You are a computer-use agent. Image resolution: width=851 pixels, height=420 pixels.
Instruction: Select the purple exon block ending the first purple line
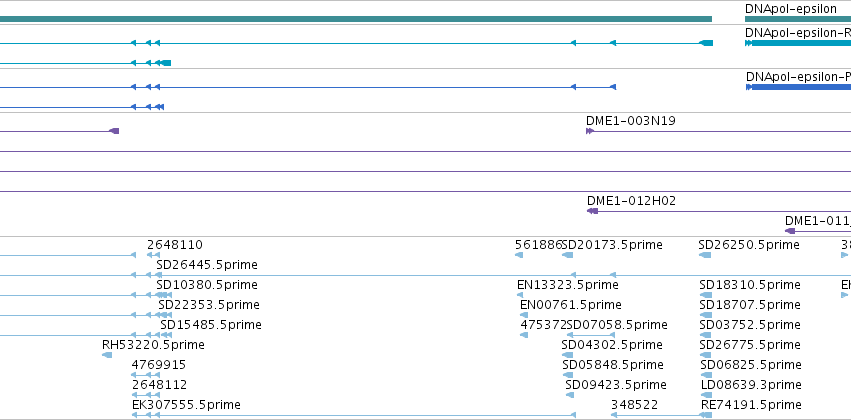pos(114,131)
